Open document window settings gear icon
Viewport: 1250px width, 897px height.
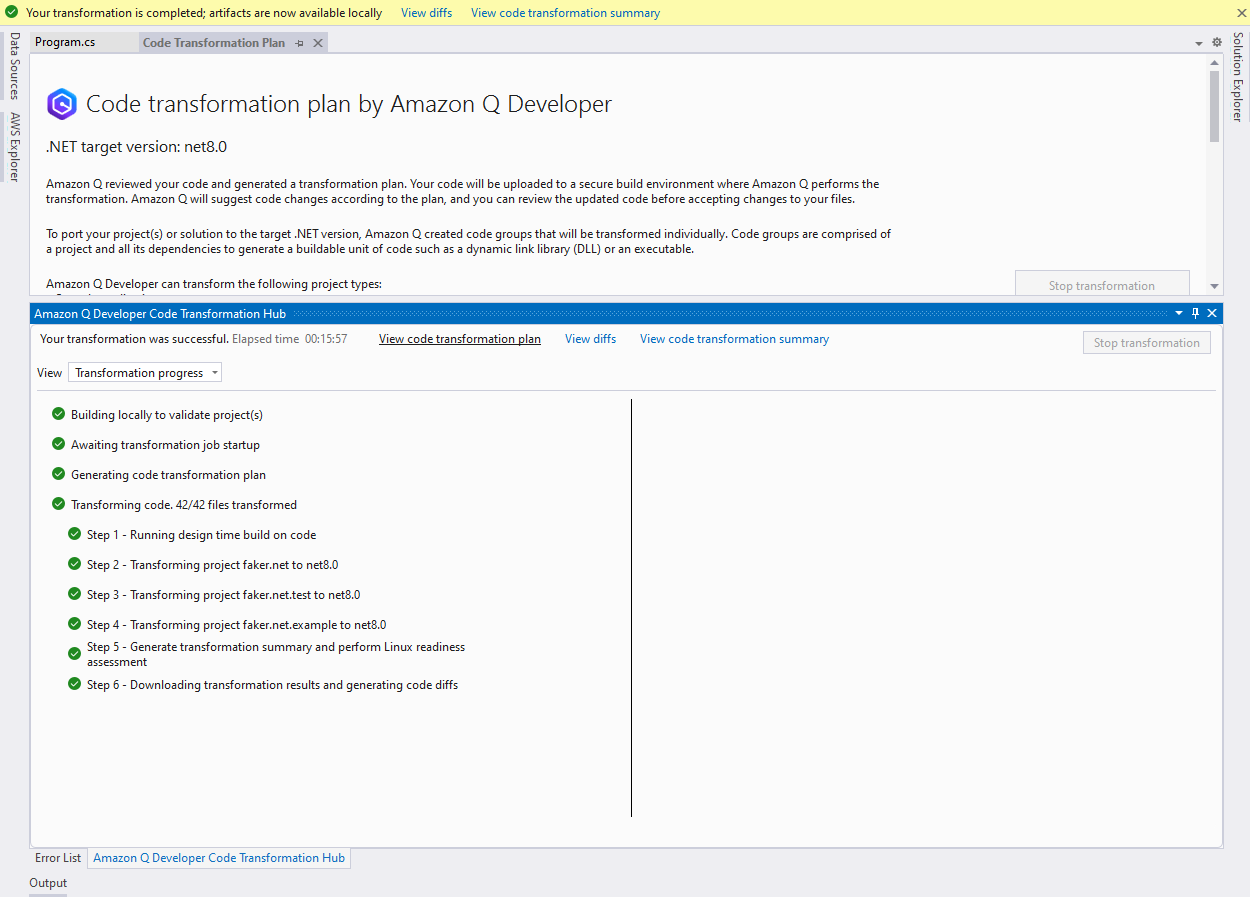coord(1217,43)
